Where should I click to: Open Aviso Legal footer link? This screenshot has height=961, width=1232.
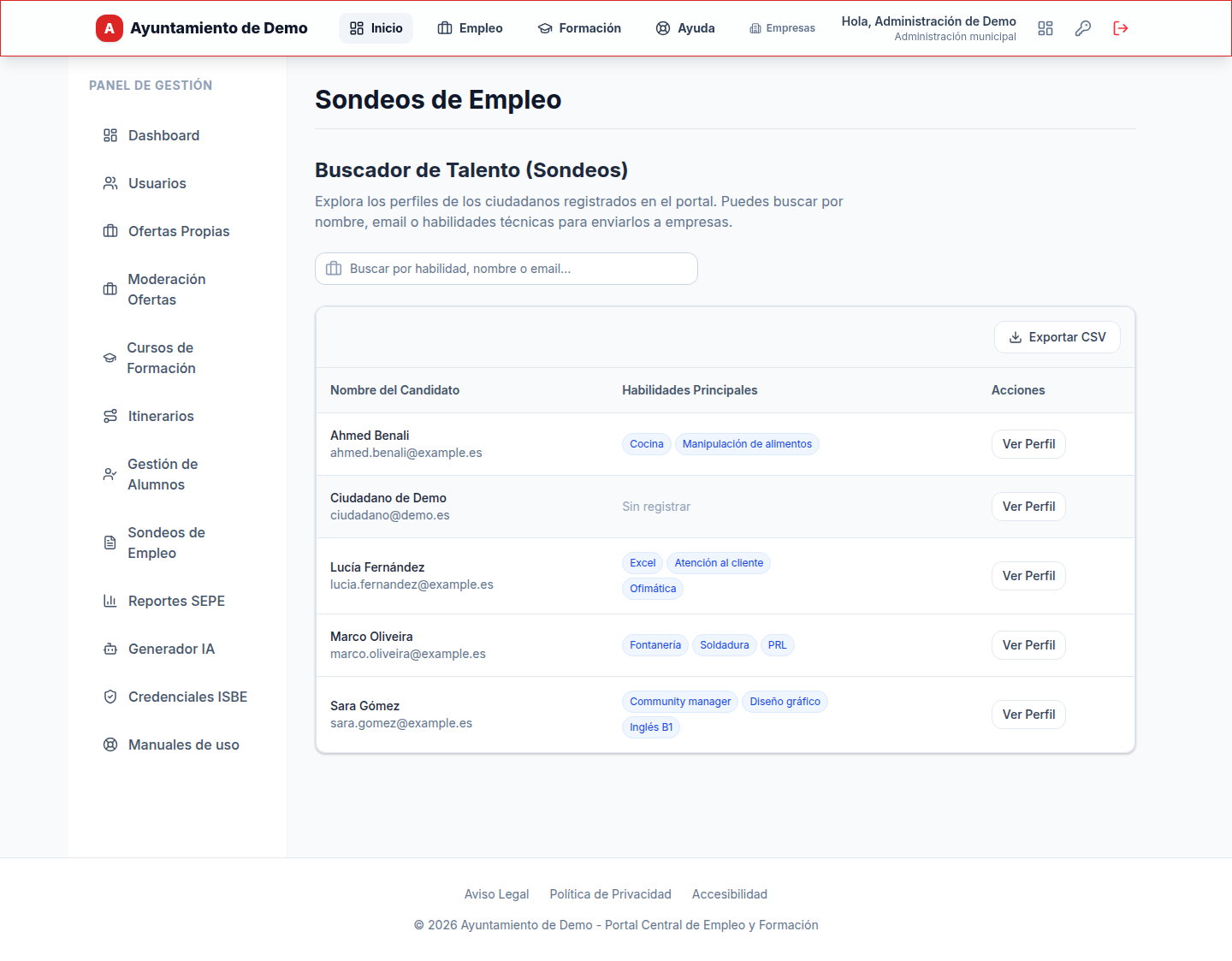coord(497,894)
